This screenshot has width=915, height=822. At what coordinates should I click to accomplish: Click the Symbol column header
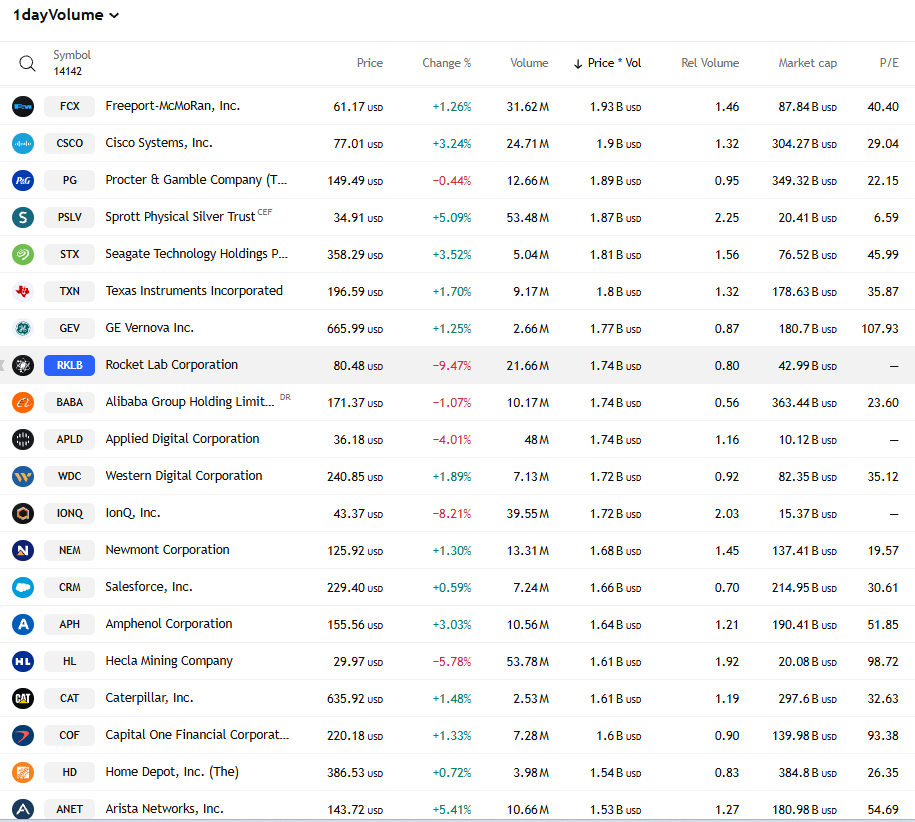72,55
